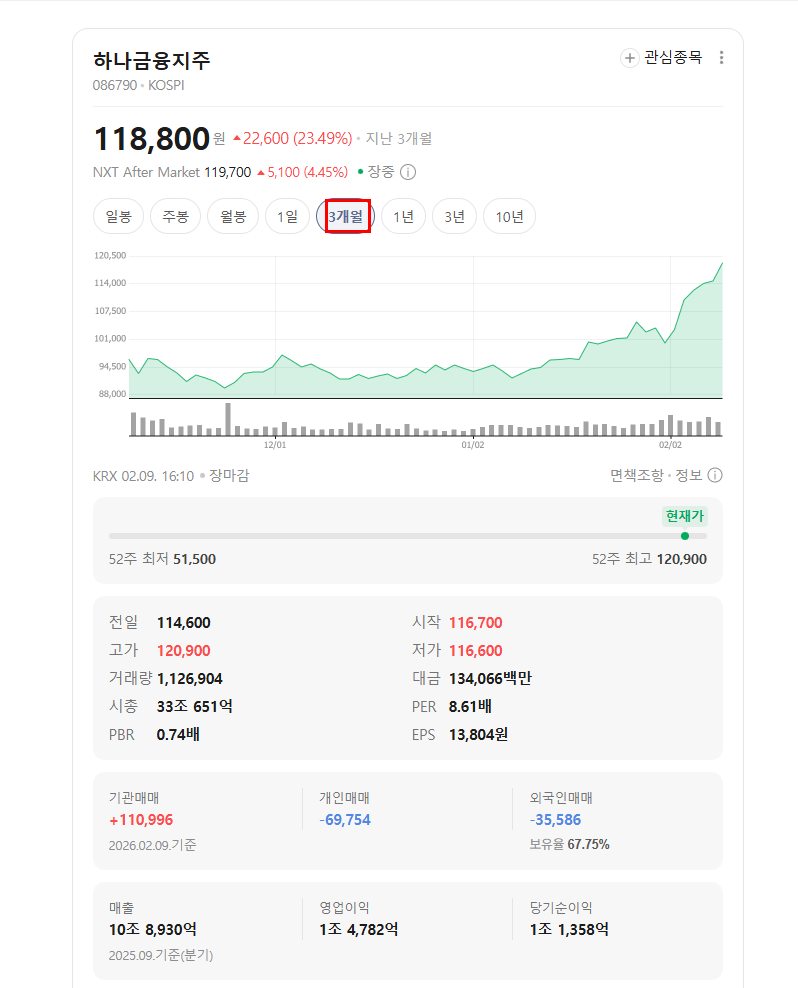This screenshot has width=798, height=988.
Task: Click the KRX 02.09. 16:10 timestamp
Action: click(x=143, y=476)
